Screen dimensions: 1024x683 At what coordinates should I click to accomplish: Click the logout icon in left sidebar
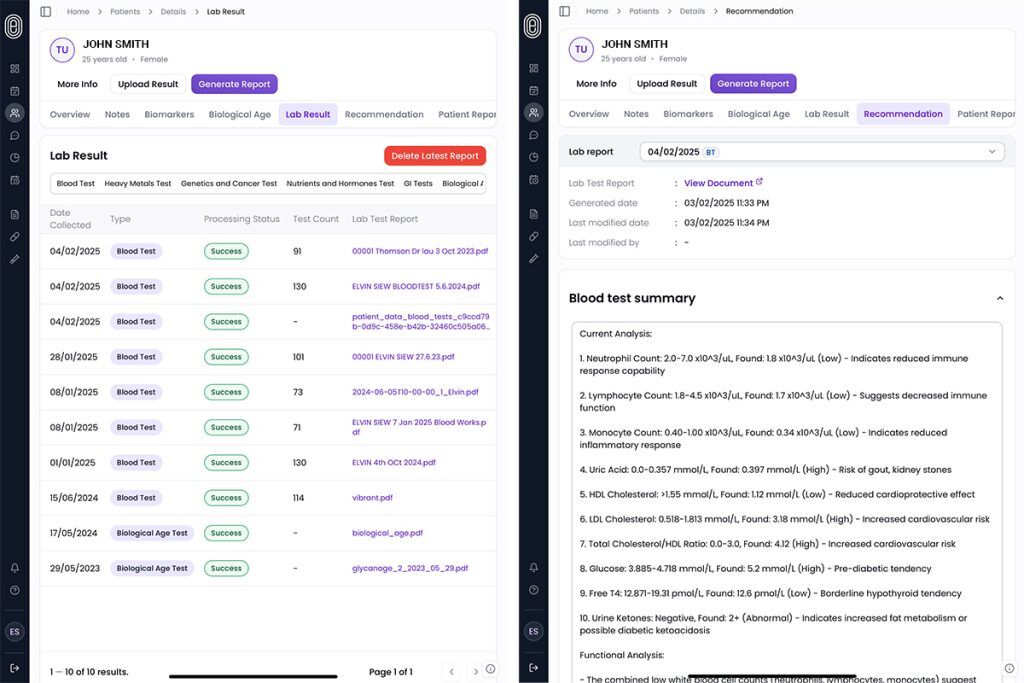pos(14,667)
